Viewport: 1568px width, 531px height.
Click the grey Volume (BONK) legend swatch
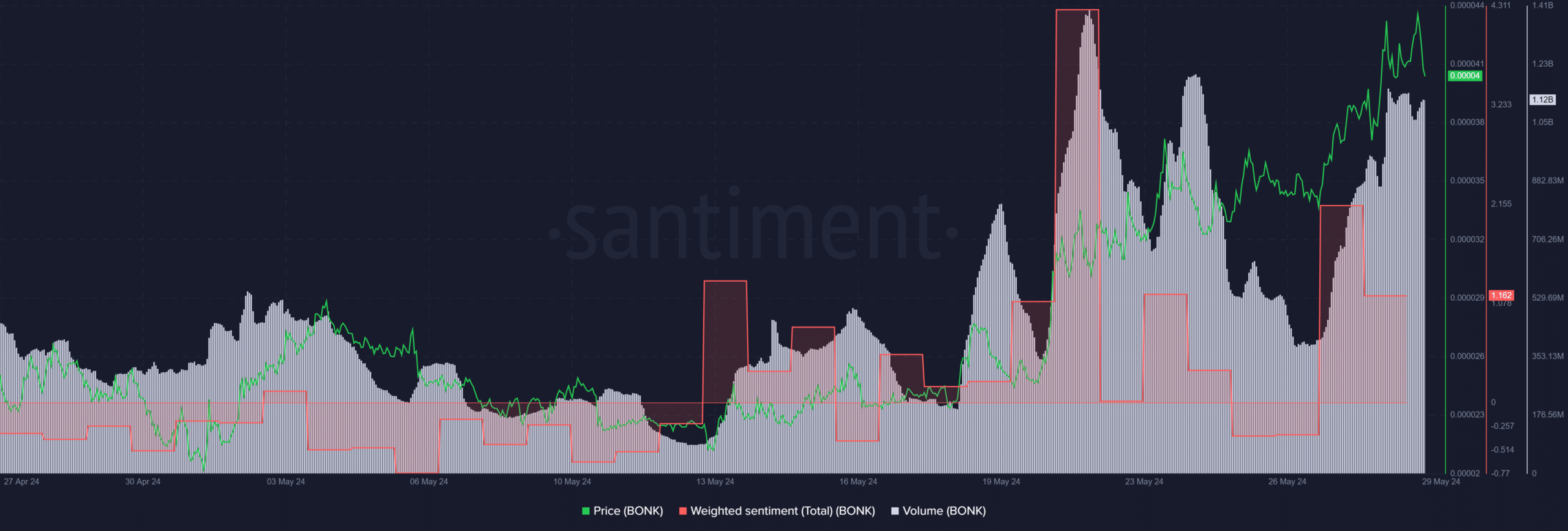tap(895, 511)
